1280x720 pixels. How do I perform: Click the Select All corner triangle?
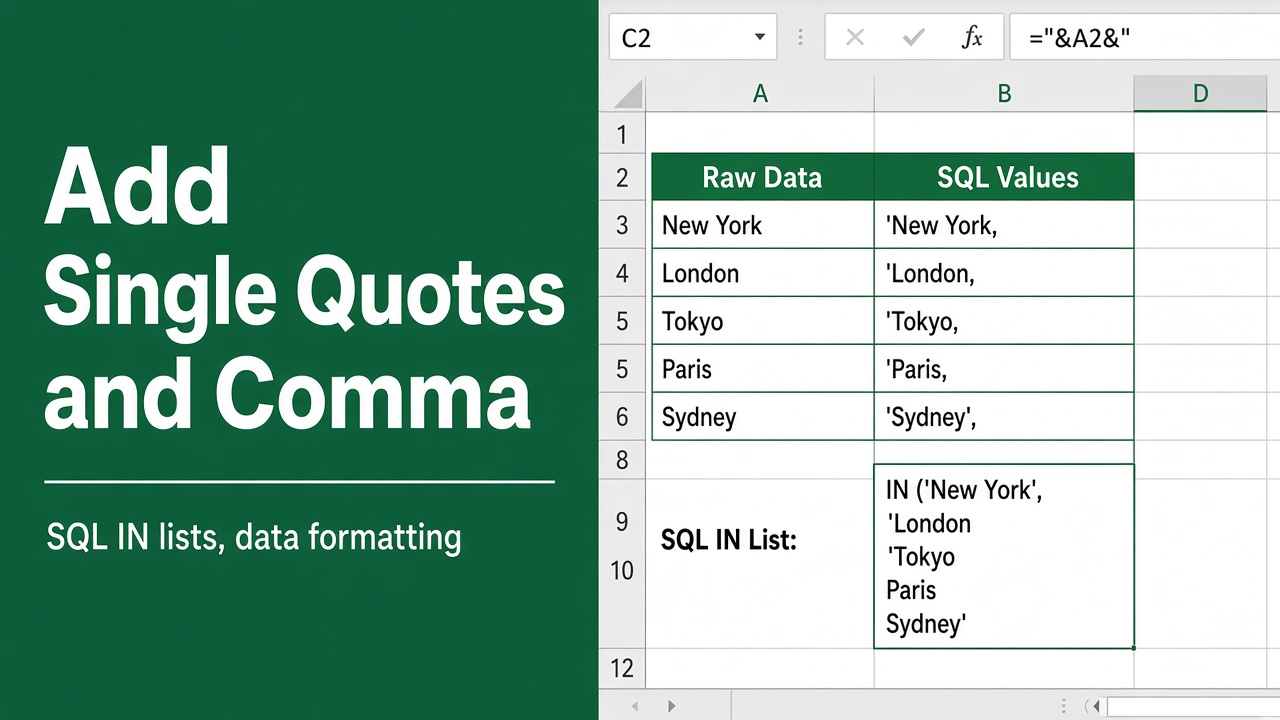(x=628, y=94)
